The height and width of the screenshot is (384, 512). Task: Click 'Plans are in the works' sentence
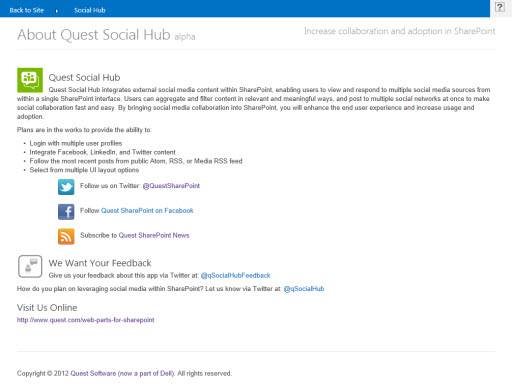84,130
